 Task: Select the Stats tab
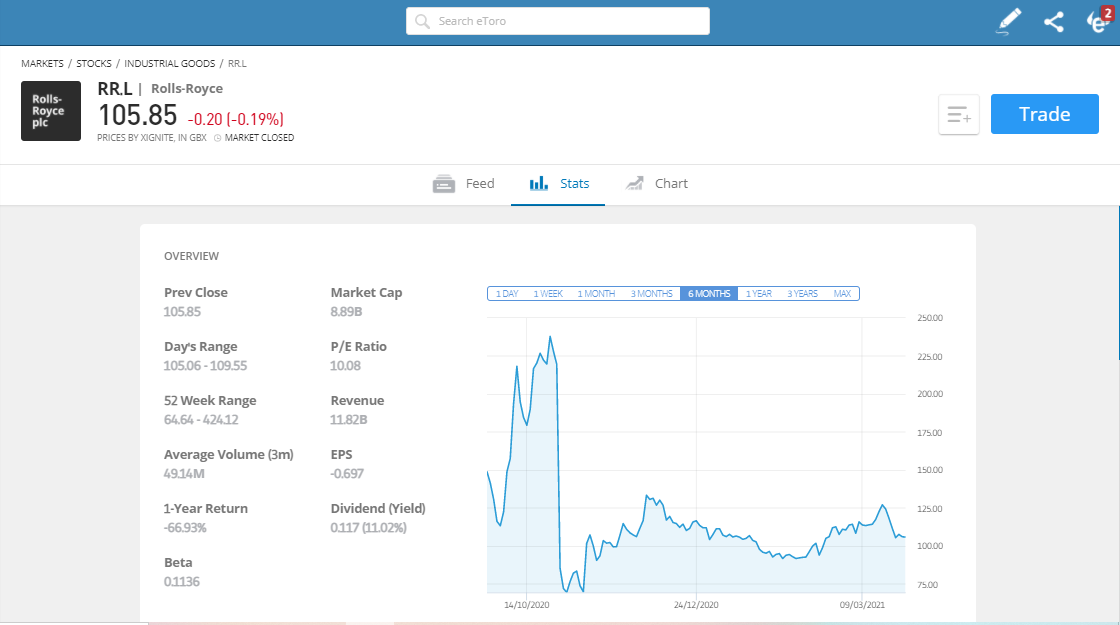tap(558, 184)
